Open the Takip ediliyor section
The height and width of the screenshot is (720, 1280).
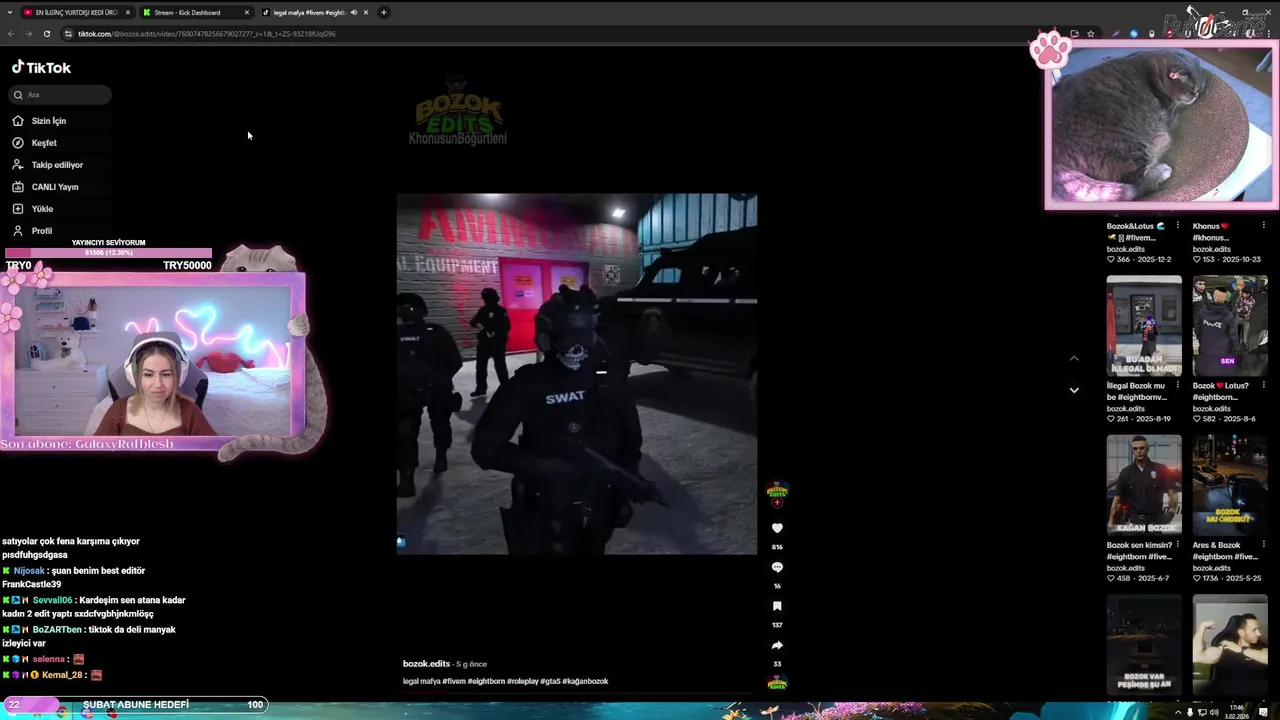pos(56,165)
